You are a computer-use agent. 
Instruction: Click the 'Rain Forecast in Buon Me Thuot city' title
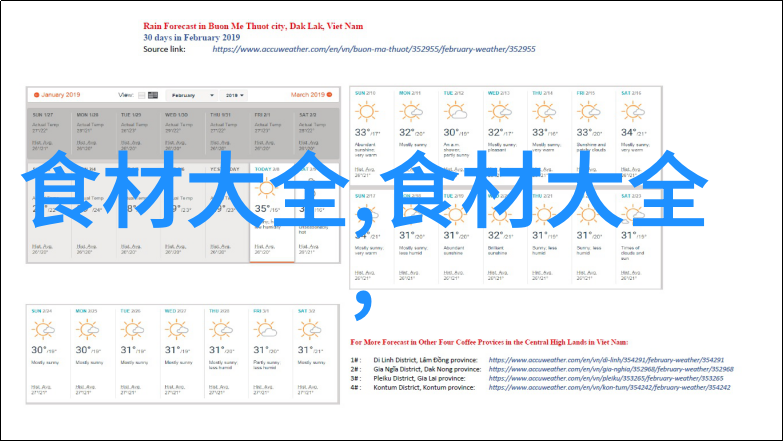click(253, 26)
